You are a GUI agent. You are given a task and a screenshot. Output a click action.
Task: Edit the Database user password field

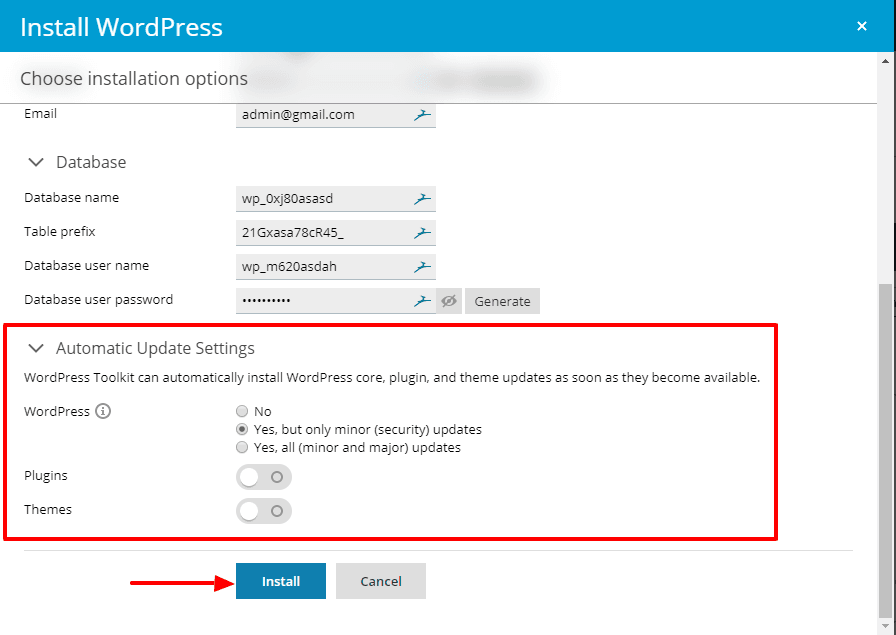point(336,301)
